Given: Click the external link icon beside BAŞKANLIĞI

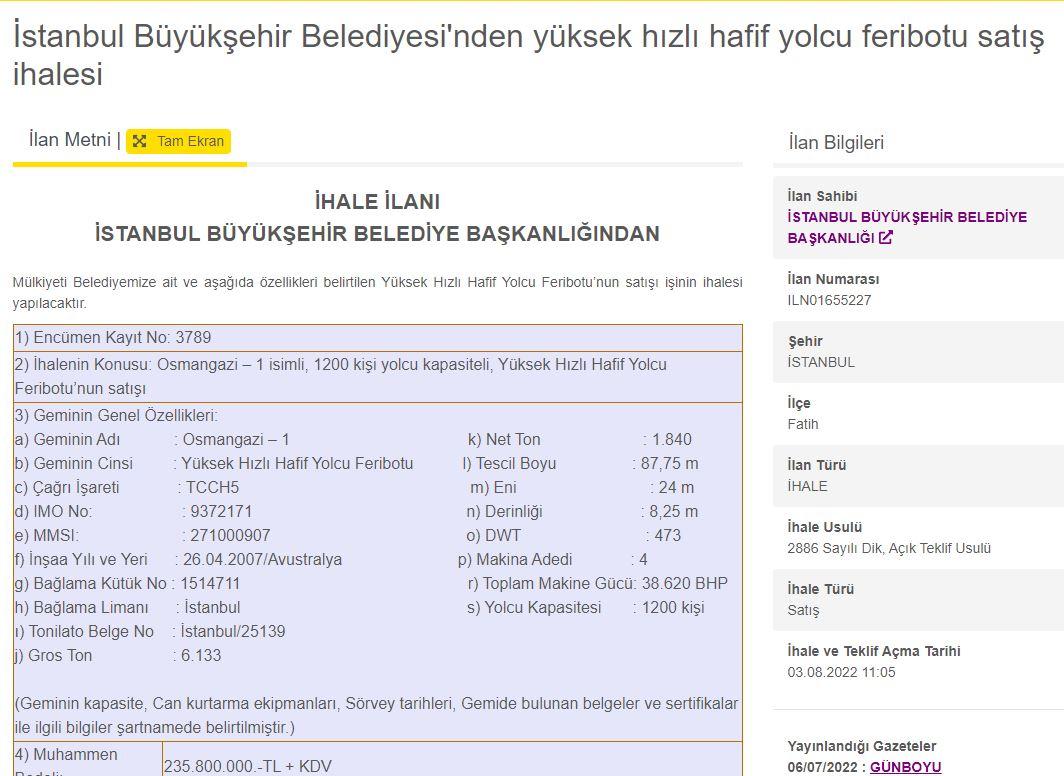Looking at the screenshot, I should coord(886,238).
